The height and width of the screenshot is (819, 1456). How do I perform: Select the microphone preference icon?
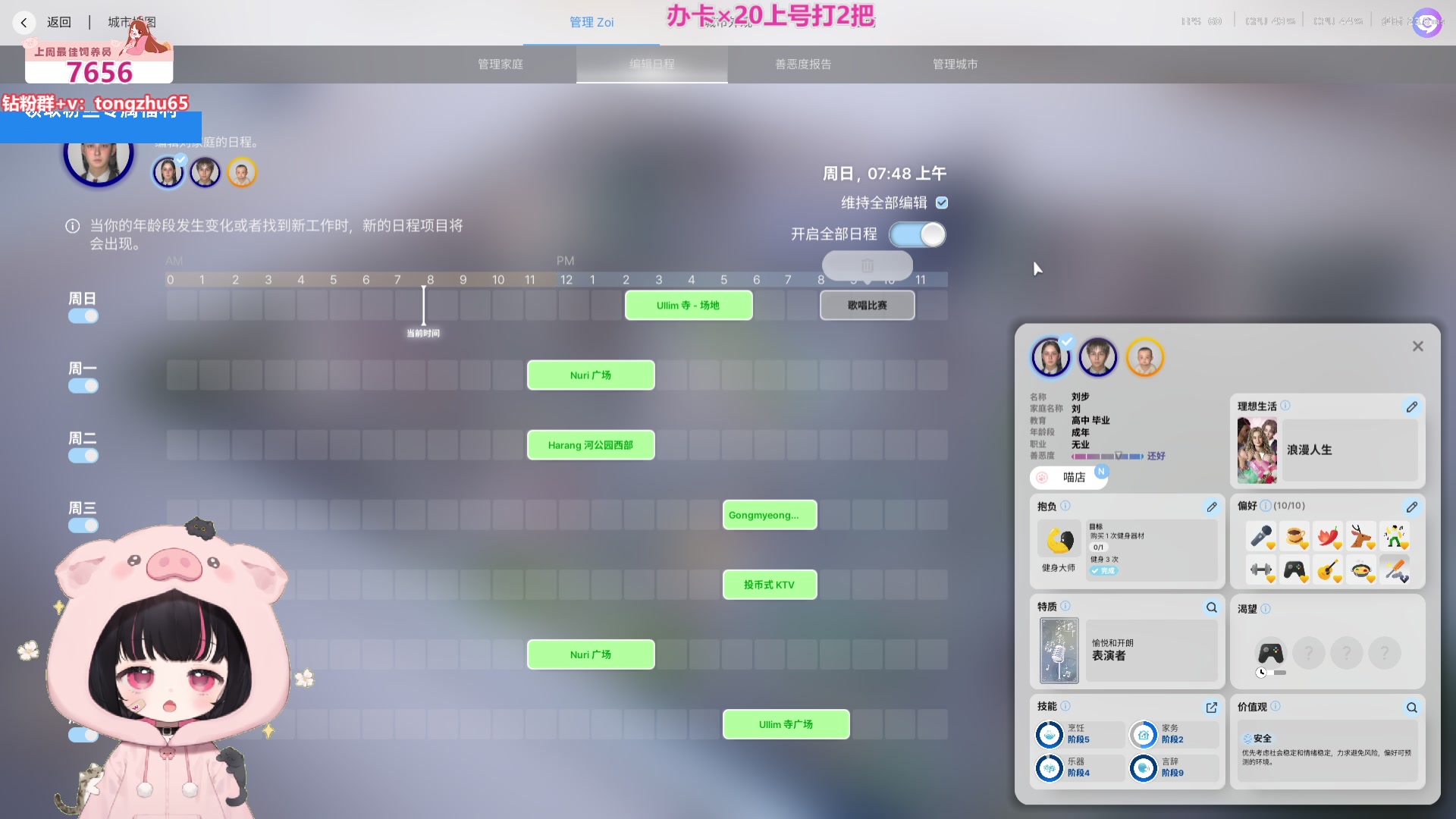point(1262,537)
